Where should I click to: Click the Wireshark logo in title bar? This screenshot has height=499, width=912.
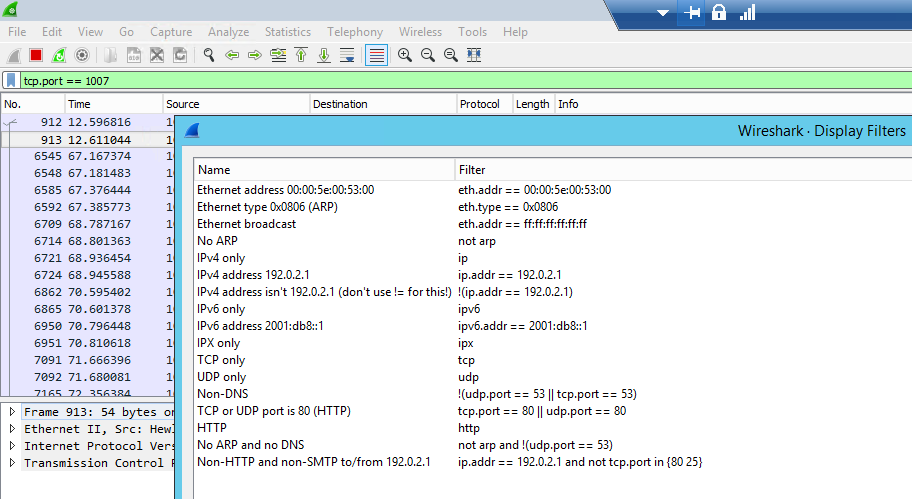point(10,9)
